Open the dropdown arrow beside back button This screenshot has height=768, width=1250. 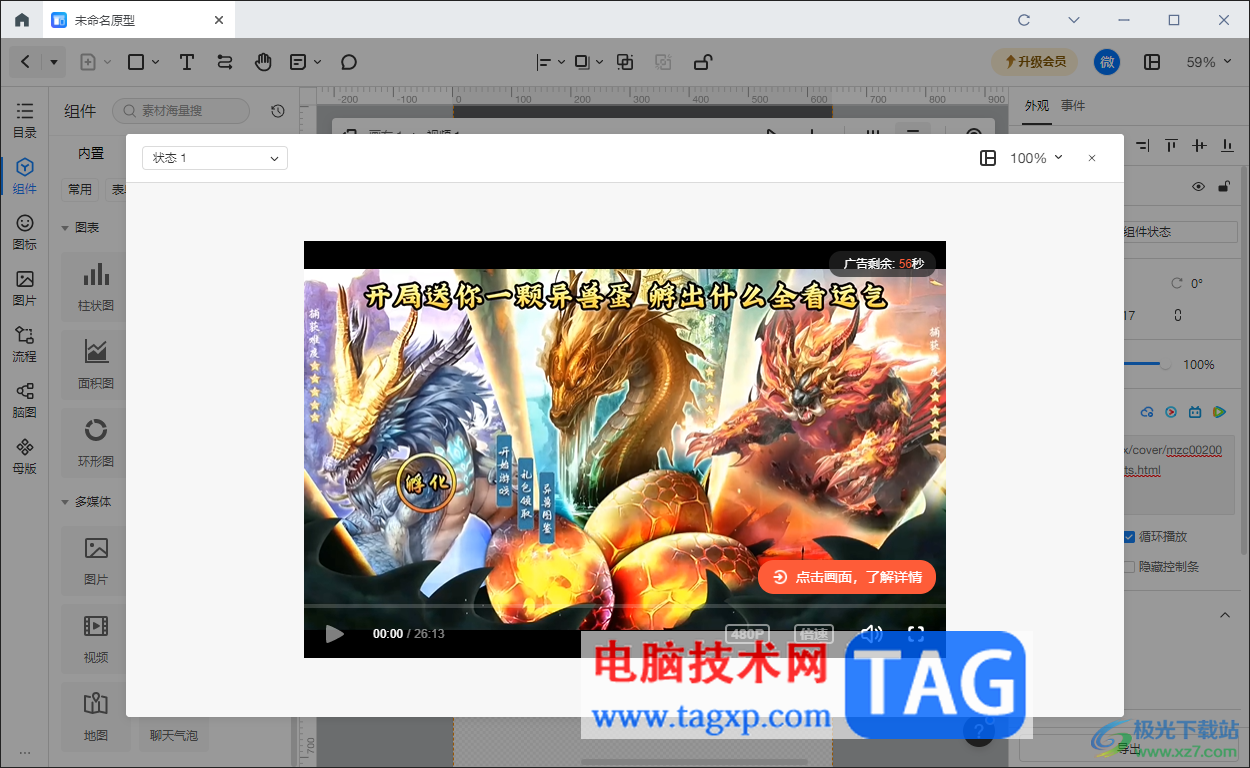[x=53, y=62]
